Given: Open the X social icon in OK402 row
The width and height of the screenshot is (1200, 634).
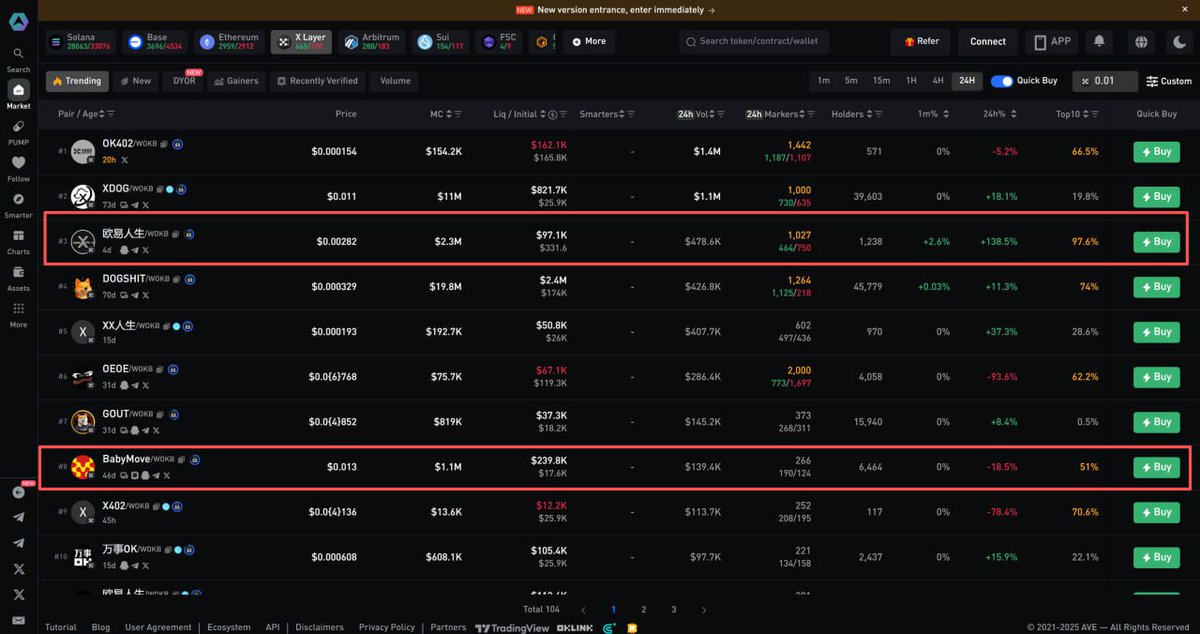Looking at the screenshot, I should (124, 160).
